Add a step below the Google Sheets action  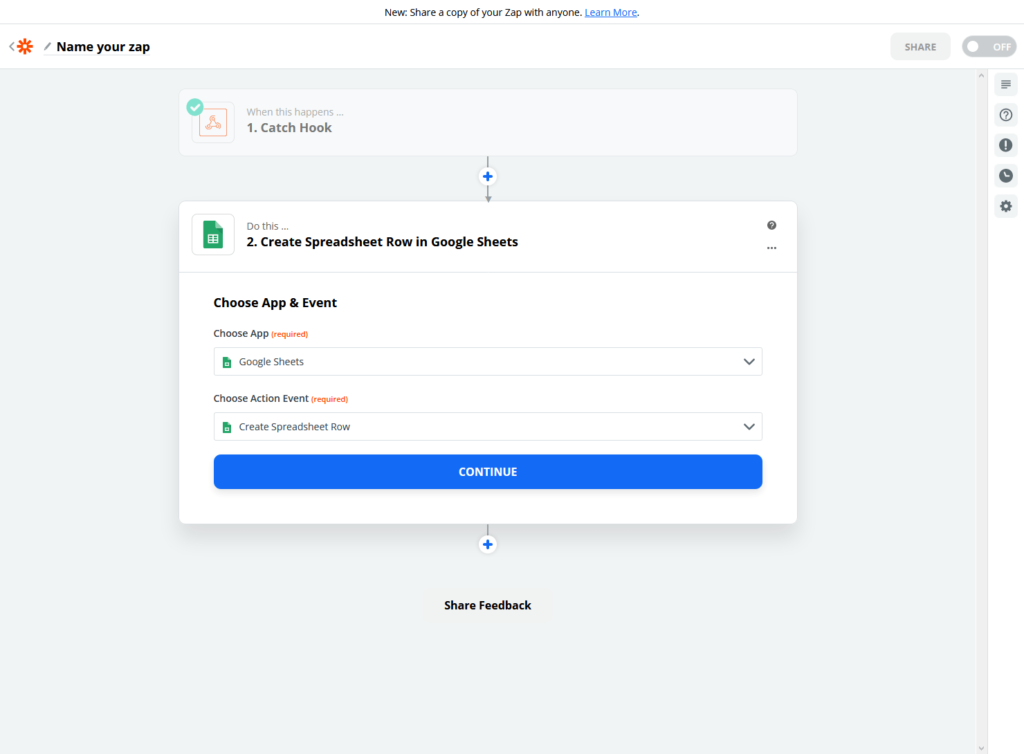coord(488,544)
